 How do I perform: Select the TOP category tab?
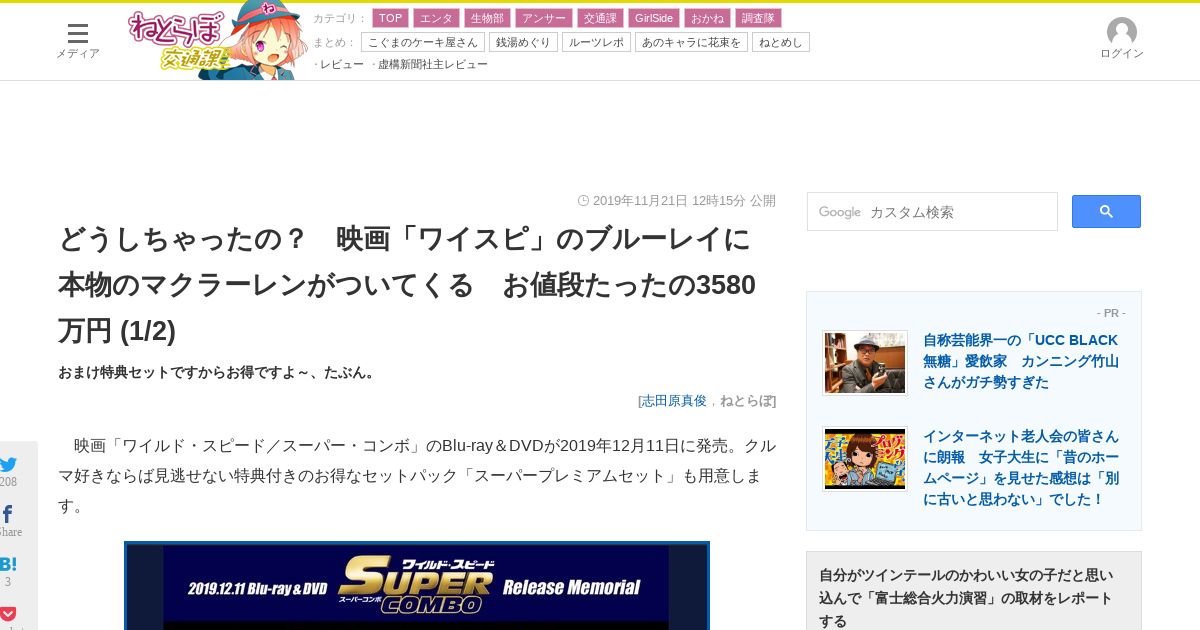[390, 18]
